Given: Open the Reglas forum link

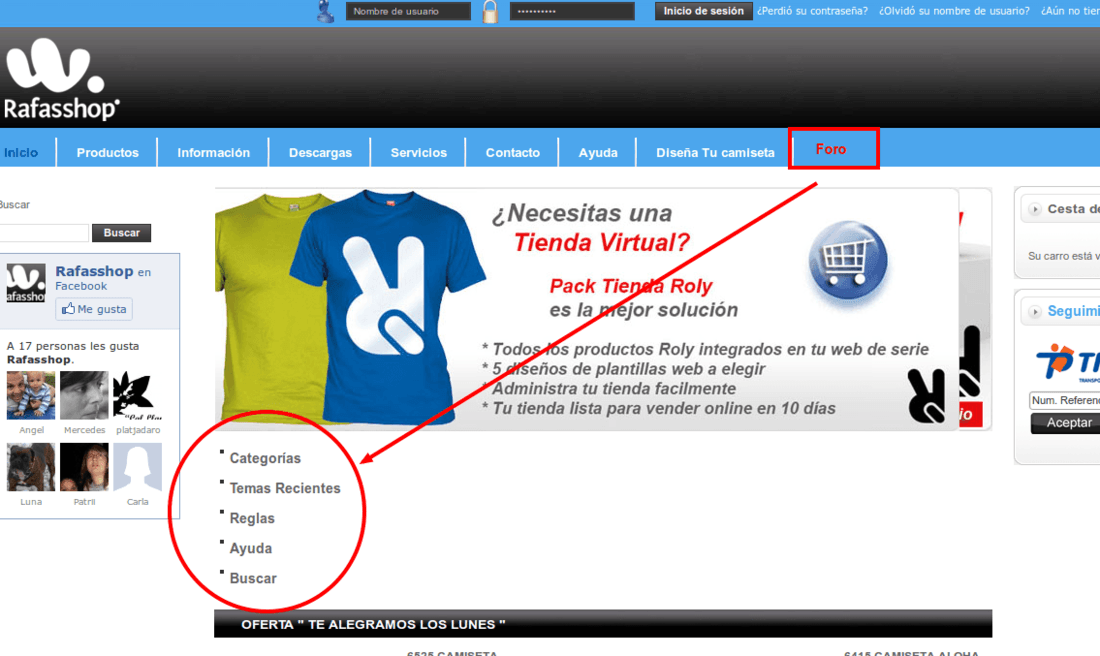Looking at the screenshot, I should click(252, 518).
